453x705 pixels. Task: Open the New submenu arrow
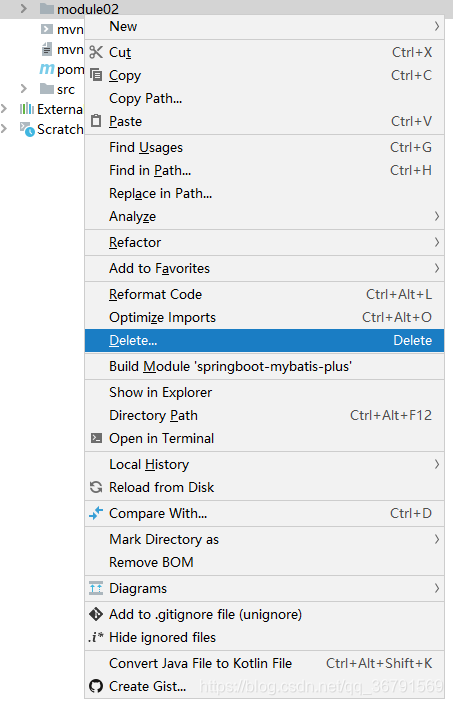[x=436, y=26]
